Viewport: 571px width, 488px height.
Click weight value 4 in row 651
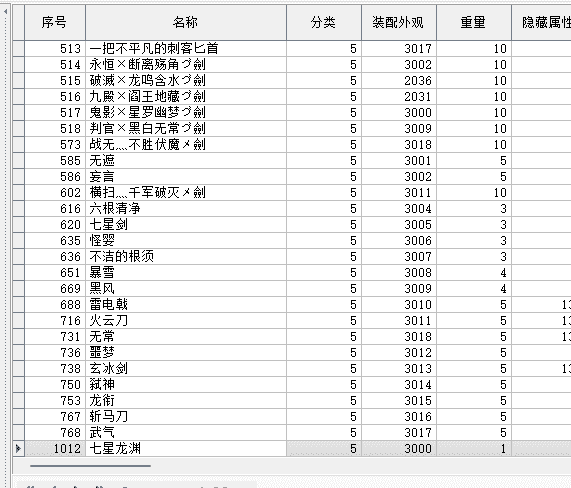coord(474,273)
